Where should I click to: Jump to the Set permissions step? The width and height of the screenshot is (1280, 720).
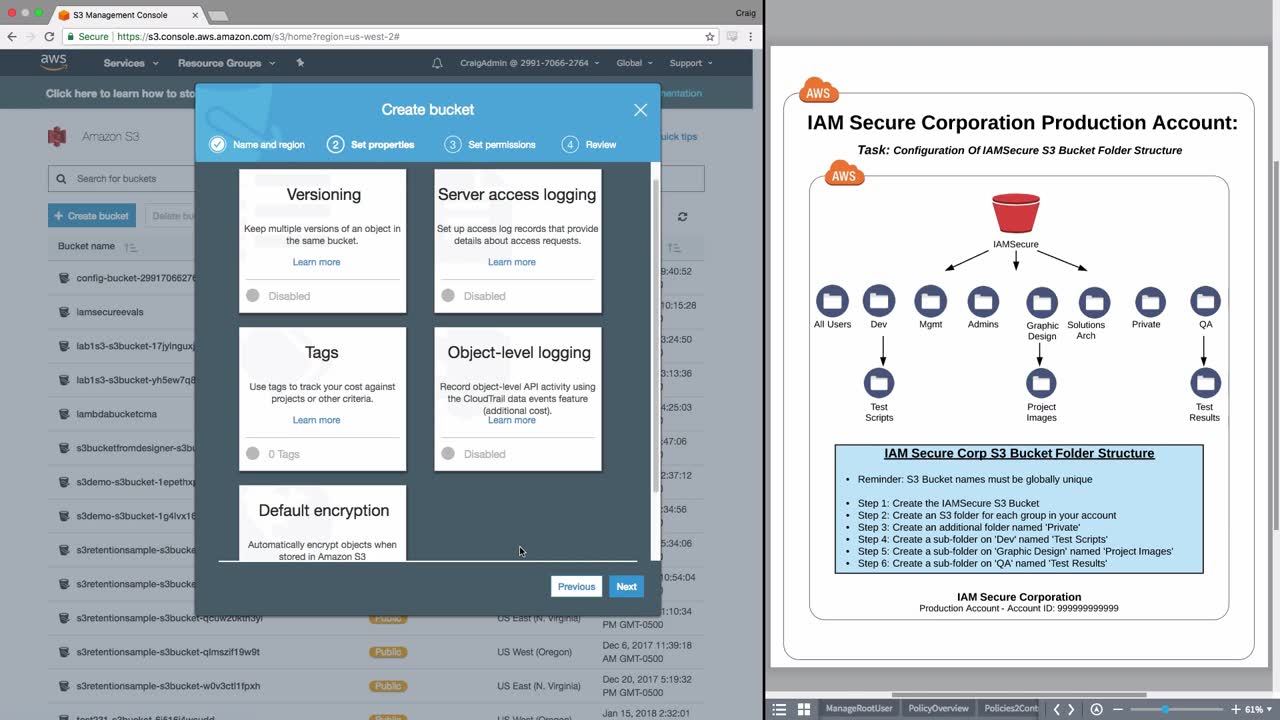pos(490,145)
